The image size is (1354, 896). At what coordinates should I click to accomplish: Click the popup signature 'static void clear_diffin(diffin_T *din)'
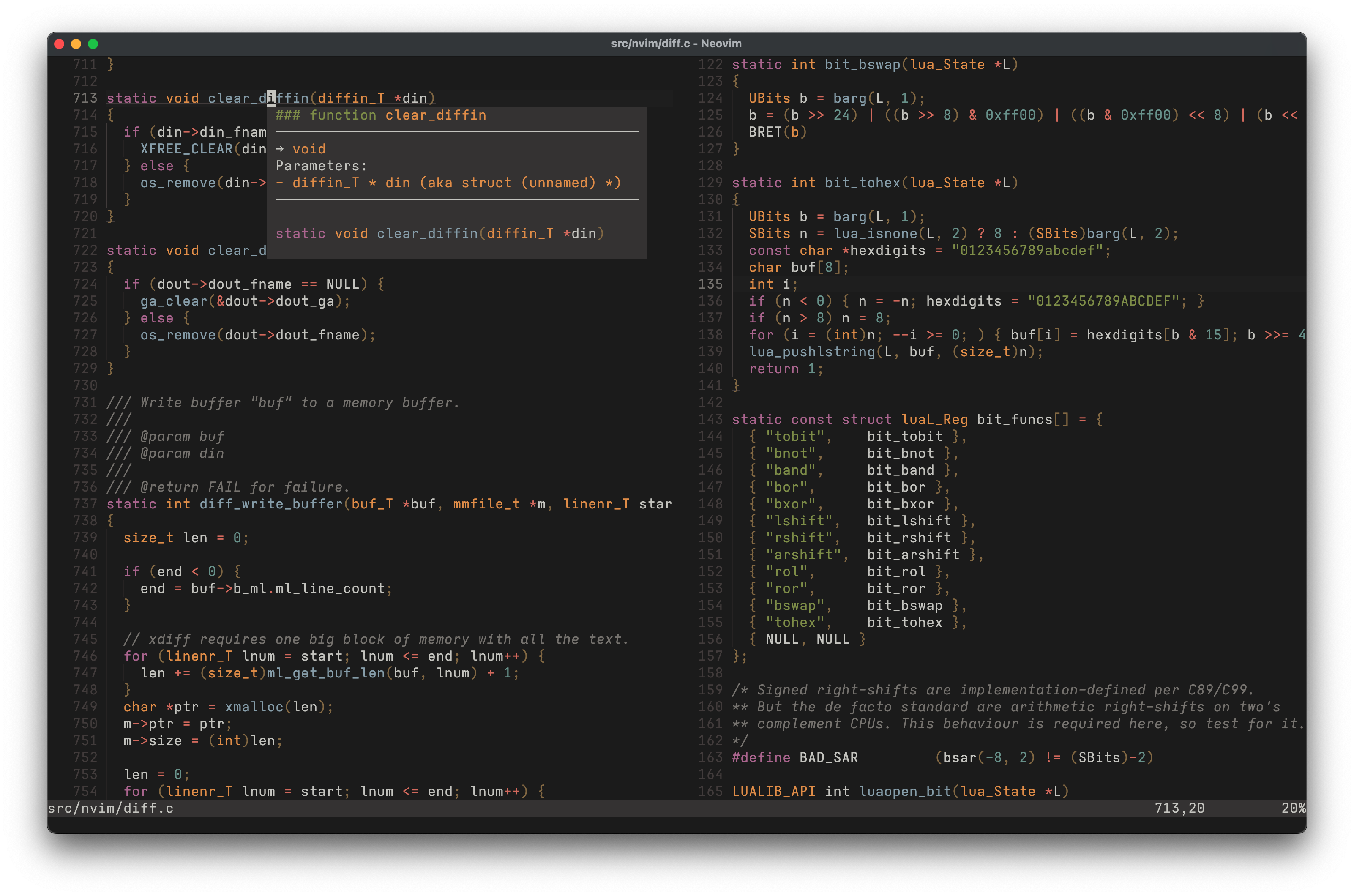(440, 234)
